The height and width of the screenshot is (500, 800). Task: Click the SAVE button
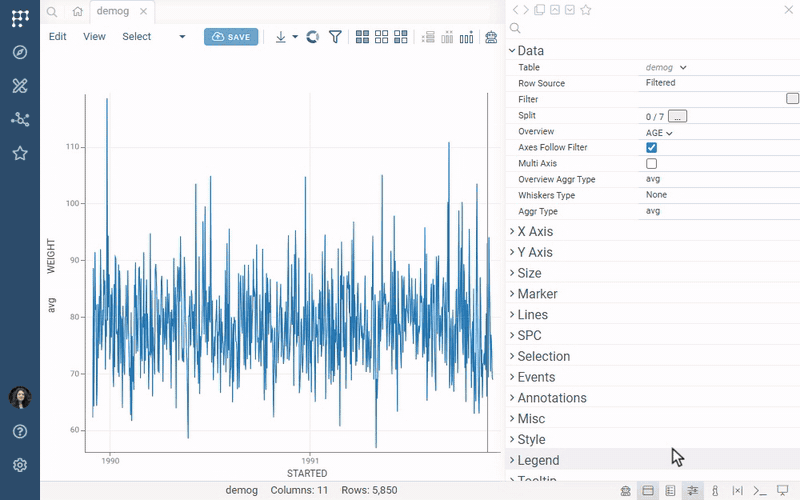click(x=231, y=37)
